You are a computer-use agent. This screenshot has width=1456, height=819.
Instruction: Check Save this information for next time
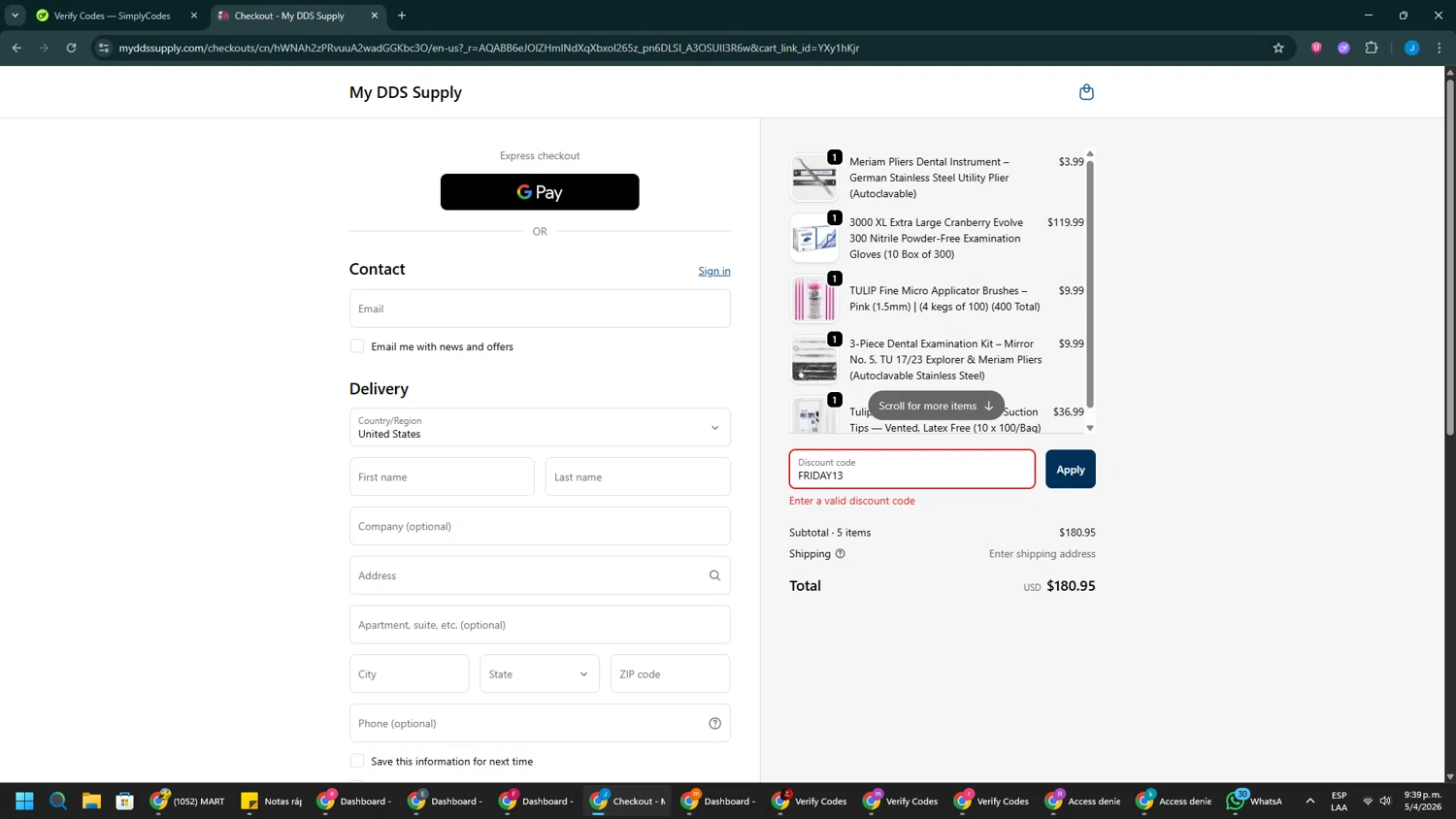pyautogui.click(x=357, y=761)
